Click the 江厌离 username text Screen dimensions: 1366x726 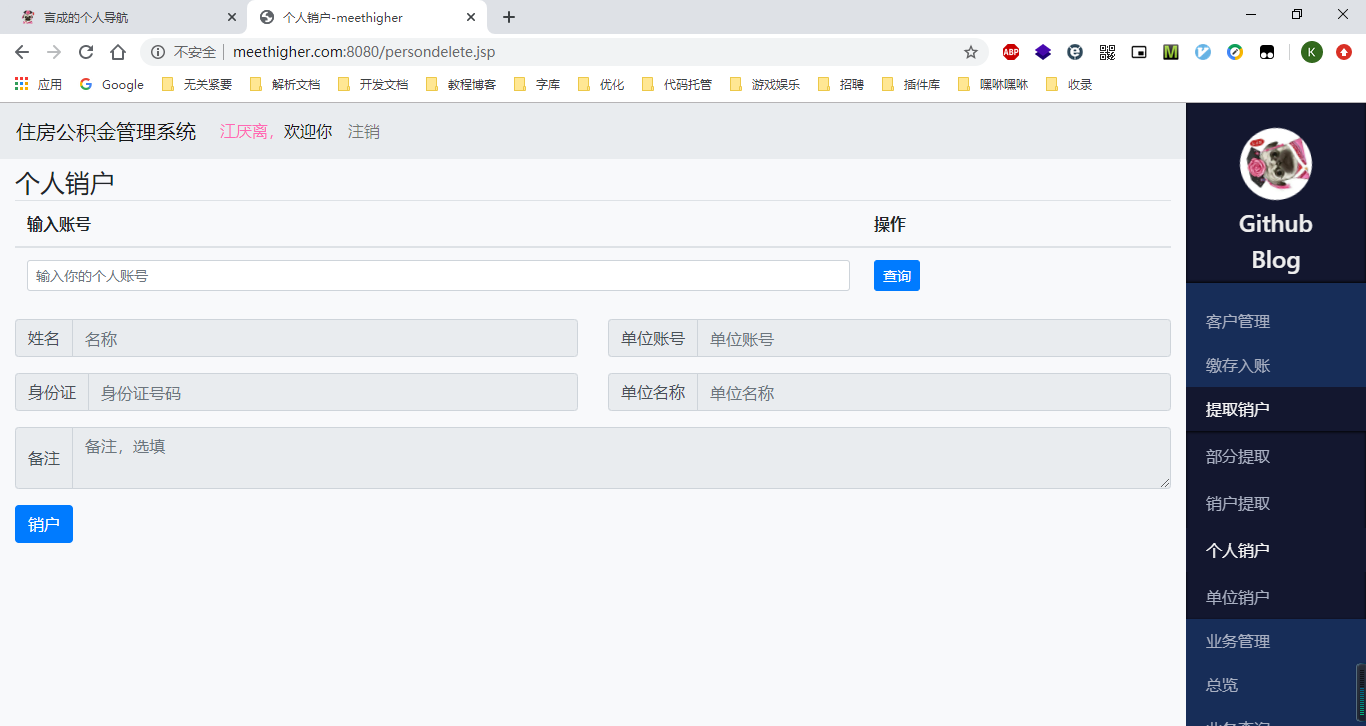point(244,132)
